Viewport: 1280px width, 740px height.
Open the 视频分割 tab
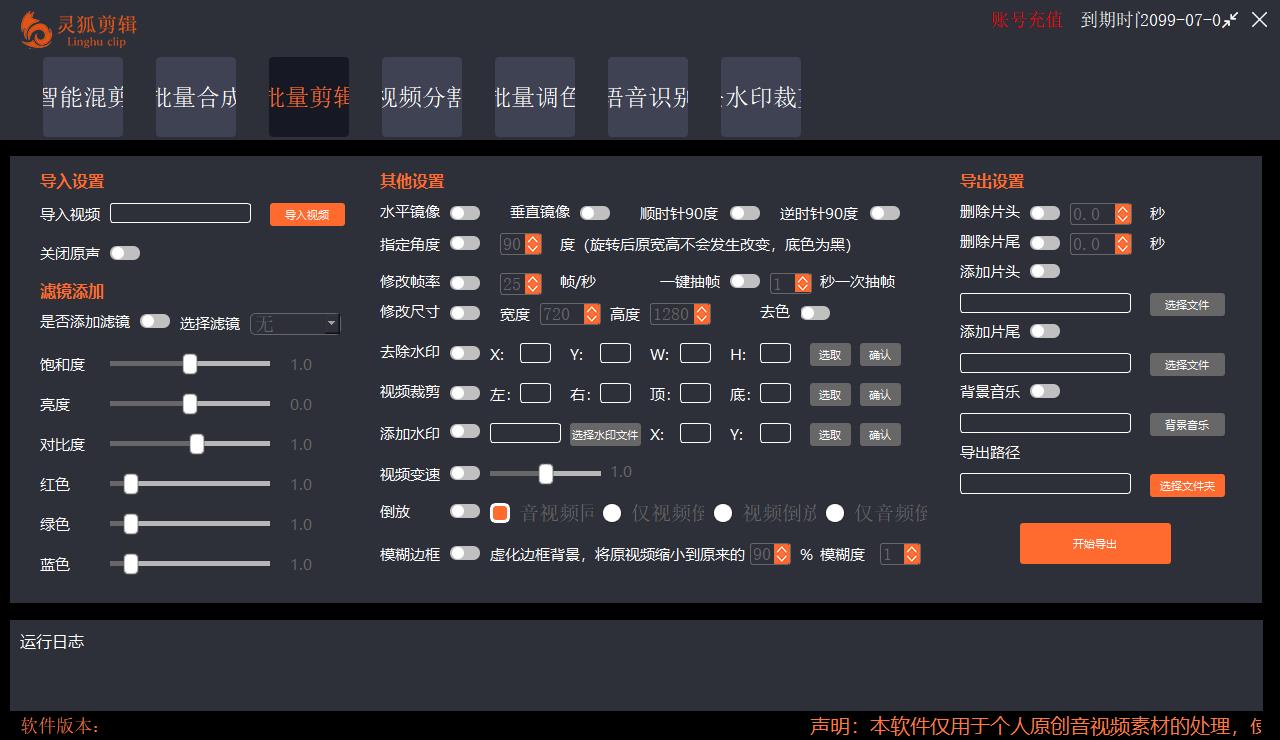tap(422, 96)
